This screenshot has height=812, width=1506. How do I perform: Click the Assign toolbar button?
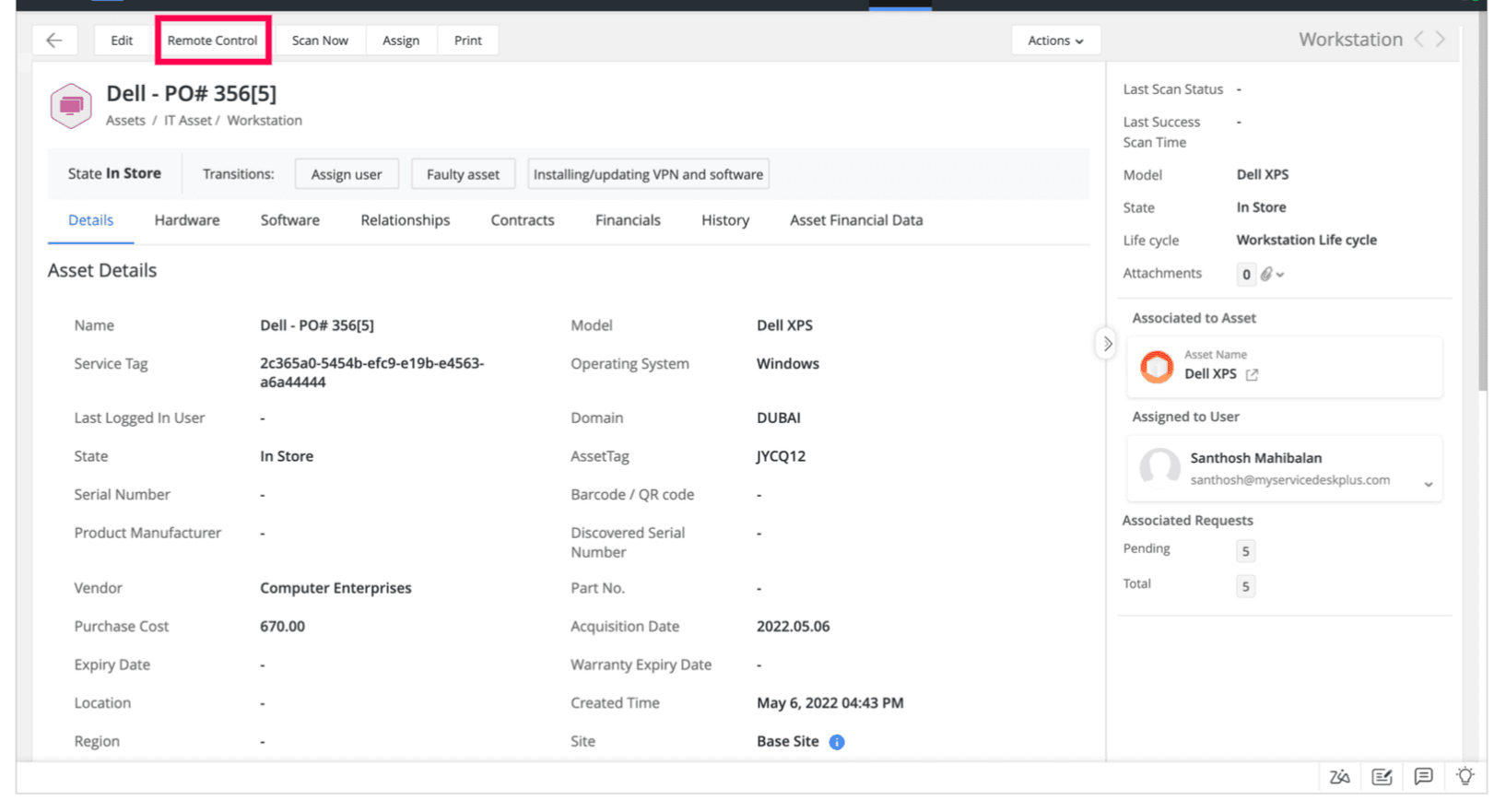coord(401,41)
